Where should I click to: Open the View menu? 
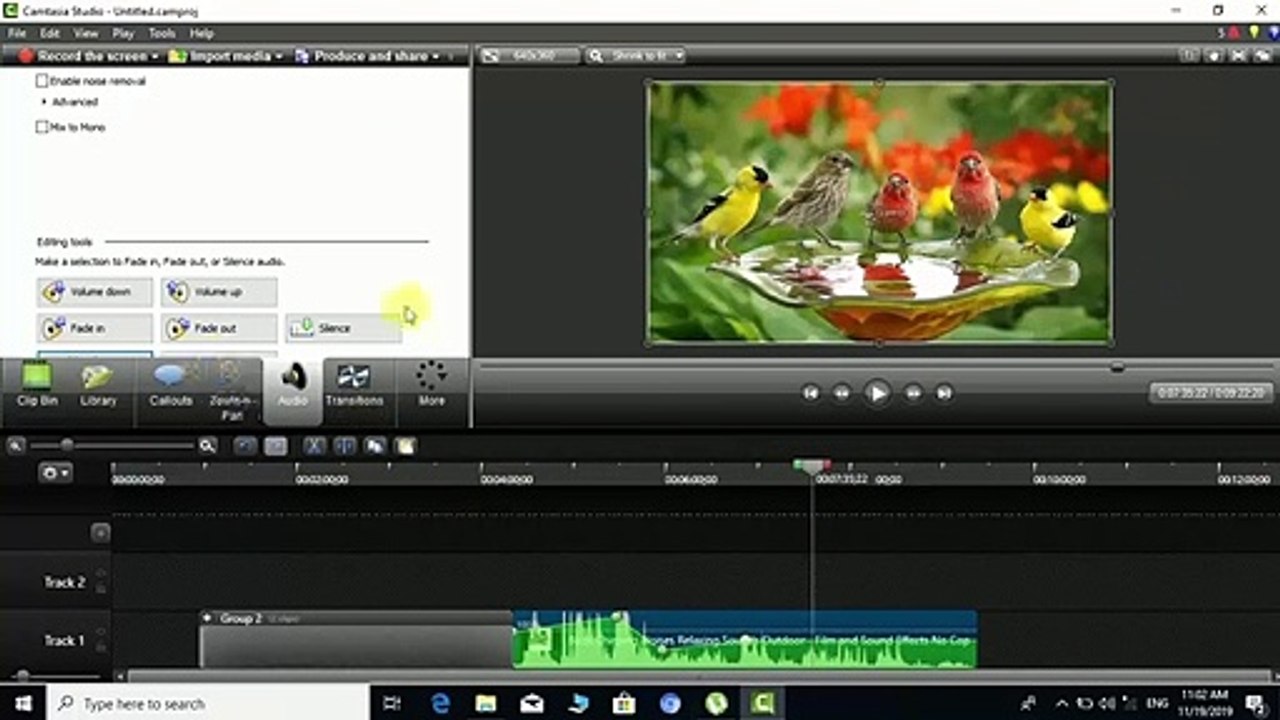85,33
